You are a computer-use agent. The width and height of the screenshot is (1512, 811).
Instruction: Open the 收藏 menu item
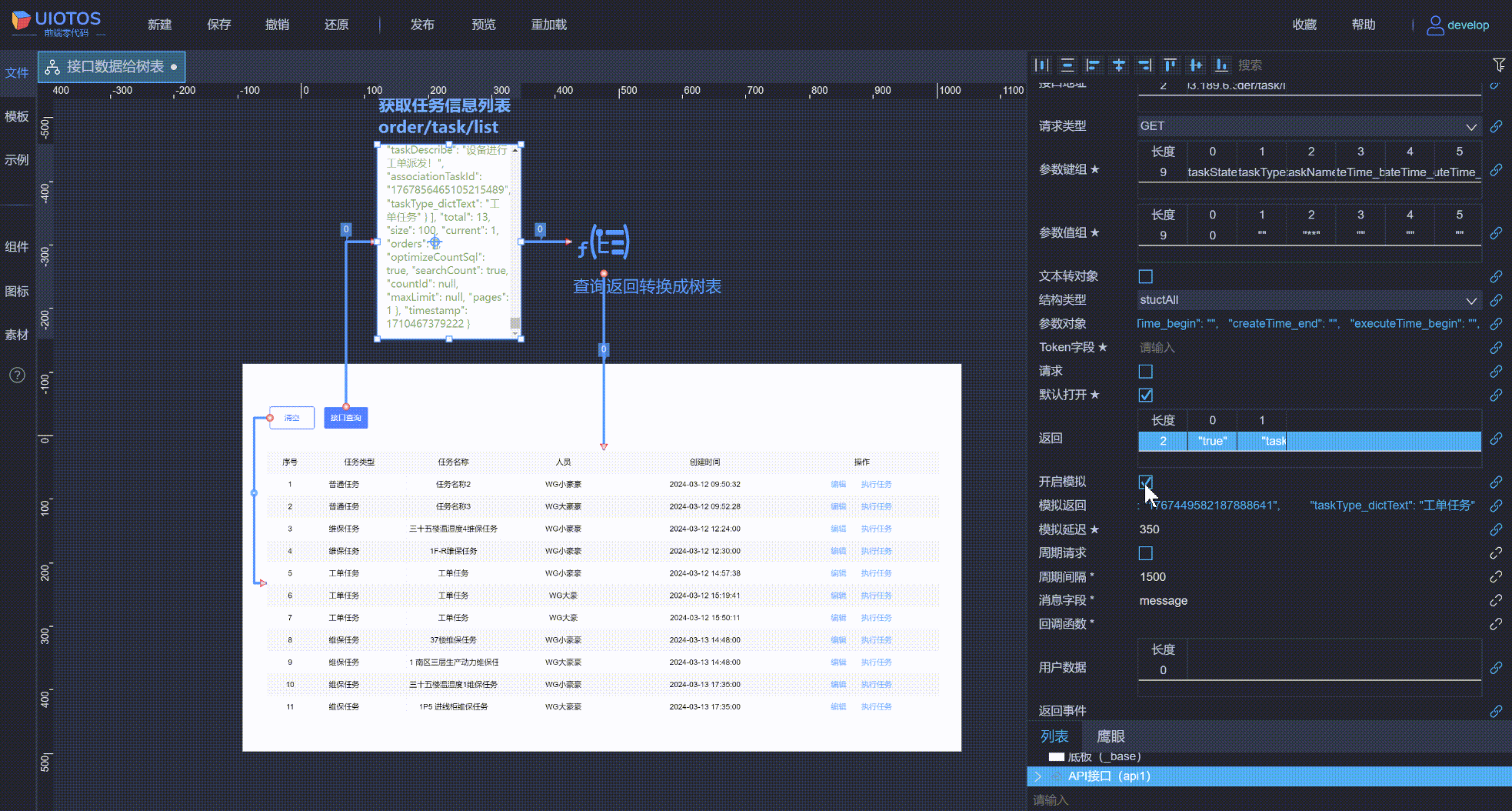(1305, 25)
